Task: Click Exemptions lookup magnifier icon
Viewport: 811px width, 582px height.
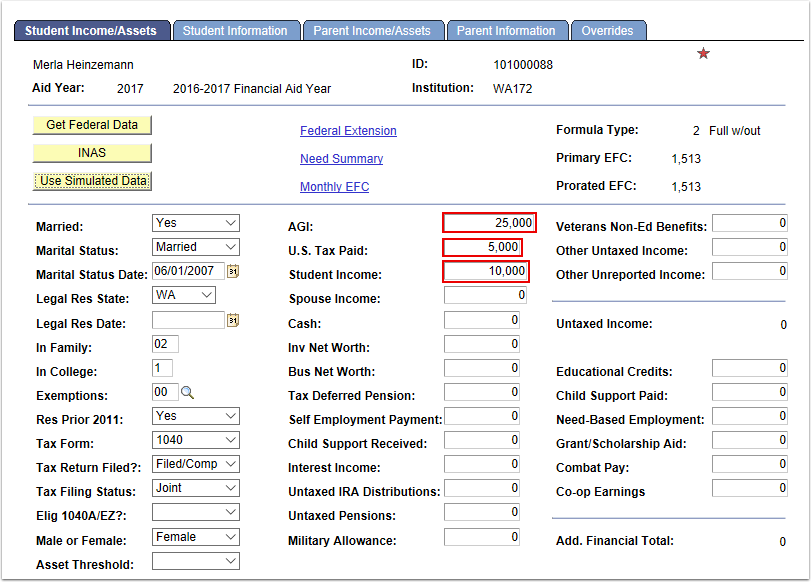Action: pyautogui.click(x=187, y=393)
